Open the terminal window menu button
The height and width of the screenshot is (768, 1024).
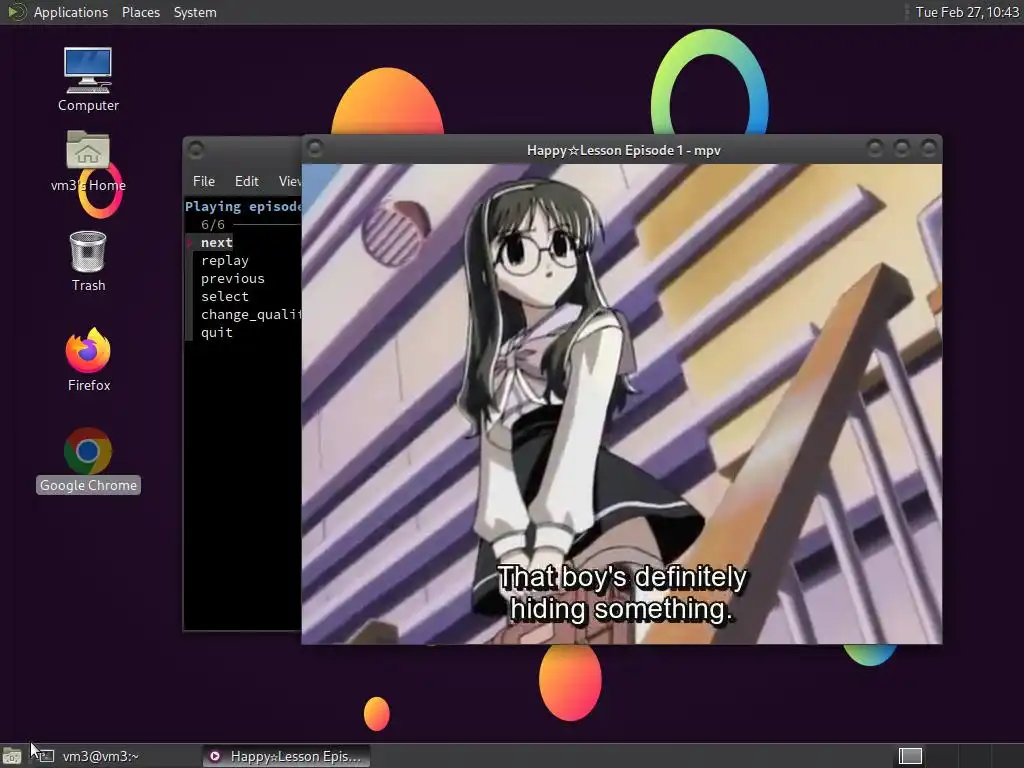(x=196, y=150)
